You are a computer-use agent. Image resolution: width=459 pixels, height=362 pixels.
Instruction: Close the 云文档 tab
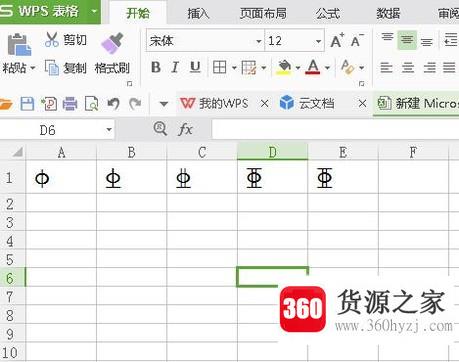(x=362, y=104)
